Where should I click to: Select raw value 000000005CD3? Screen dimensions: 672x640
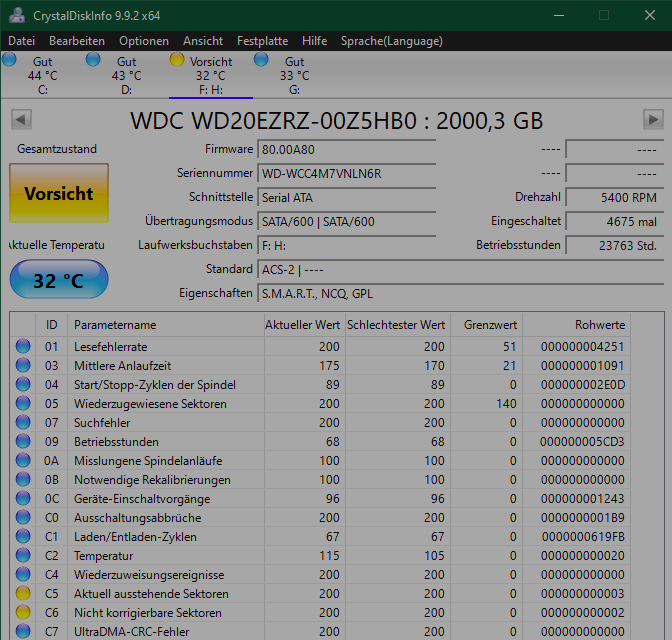[x=582, y=442]
